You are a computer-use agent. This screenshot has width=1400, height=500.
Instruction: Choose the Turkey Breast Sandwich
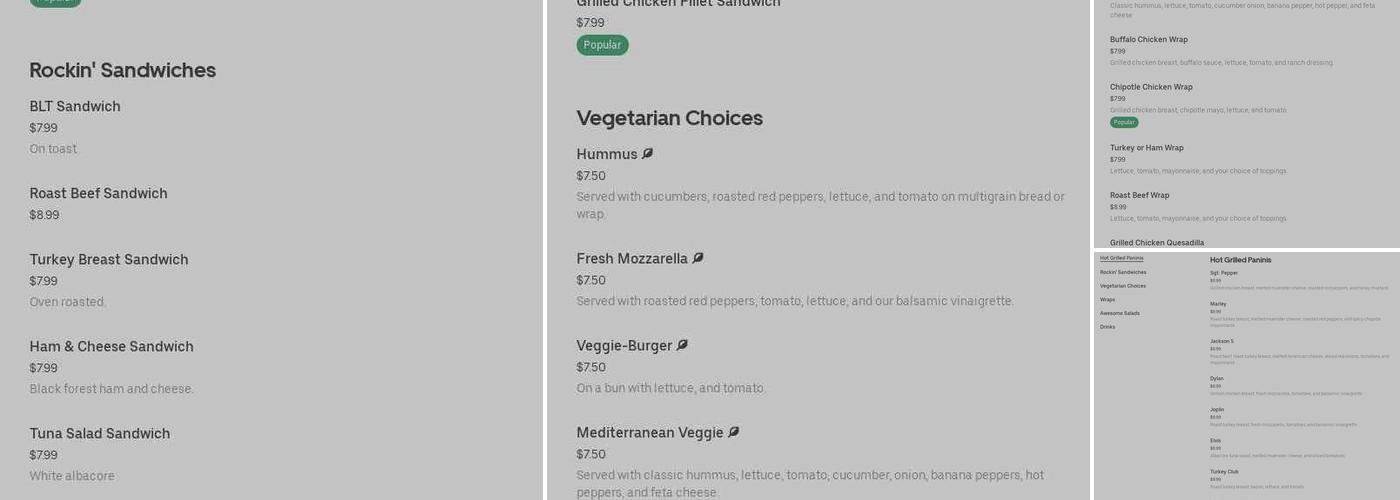click(x=109, y=259)
